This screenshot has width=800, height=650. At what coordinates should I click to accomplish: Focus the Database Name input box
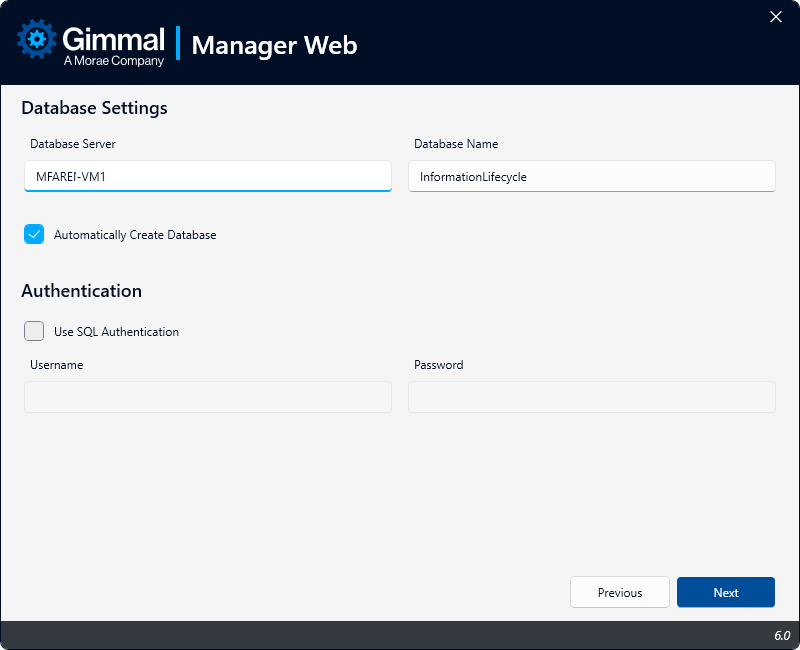pos(592,176)
